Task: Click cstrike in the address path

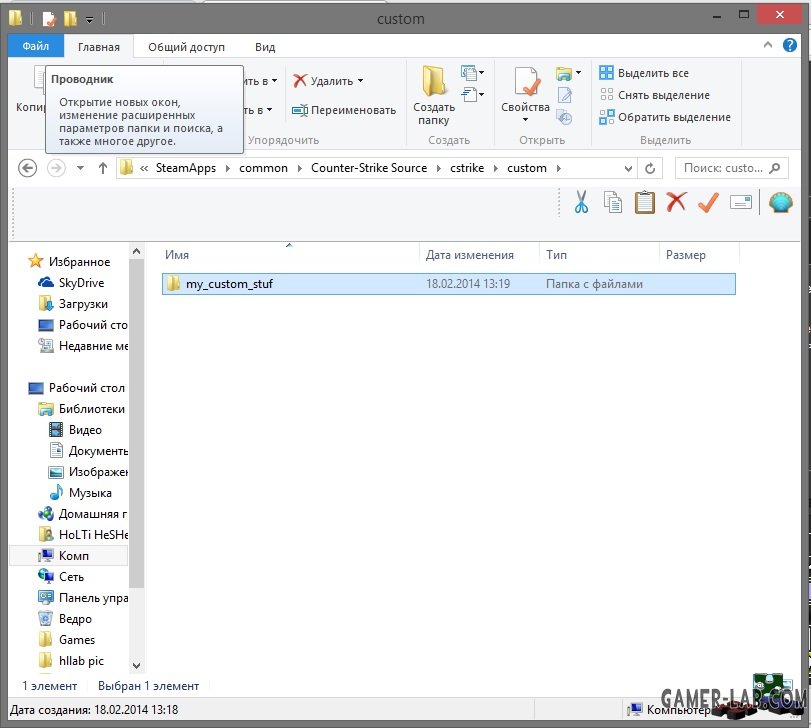Action: tap(467, 168)
